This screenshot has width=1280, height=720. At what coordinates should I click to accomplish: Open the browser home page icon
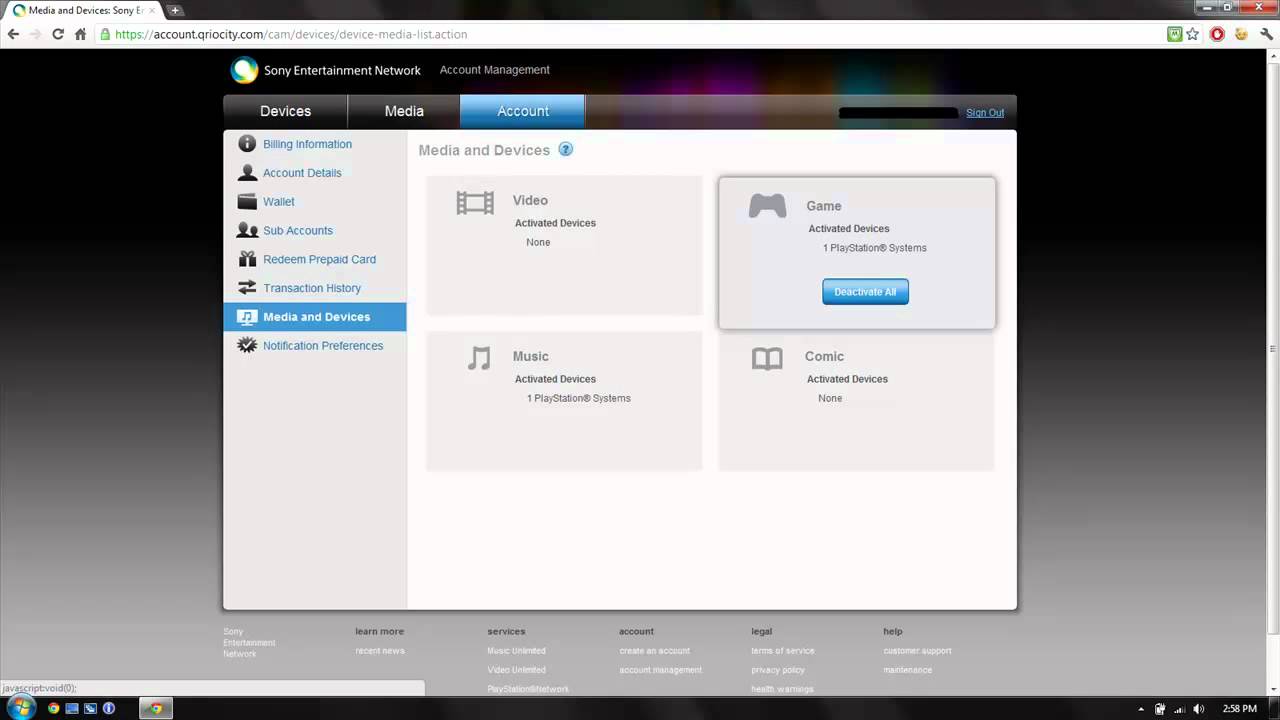tap(81, 34)
